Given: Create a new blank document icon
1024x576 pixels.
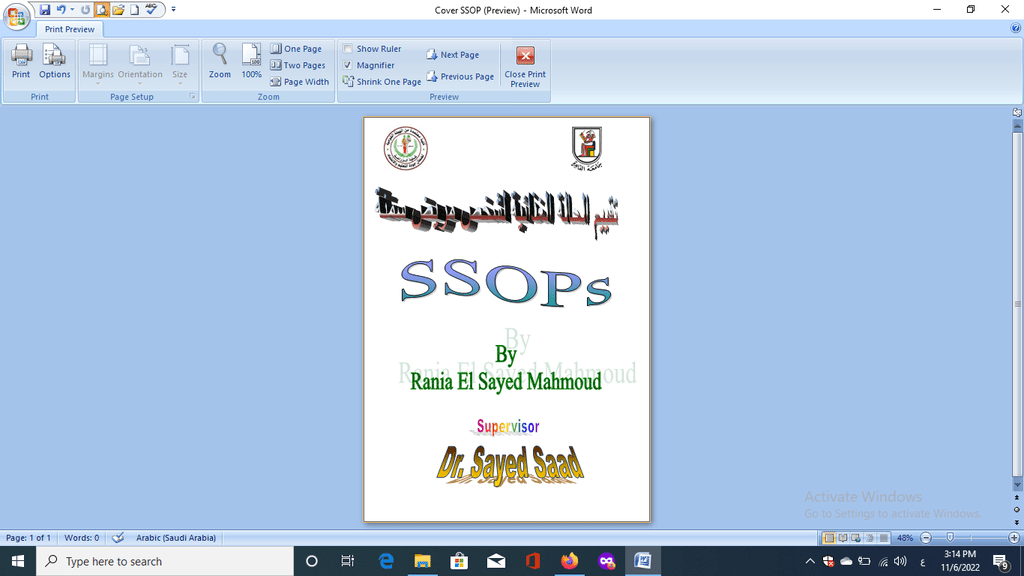Looking at the screenshot, I should (x=135, y=10).
